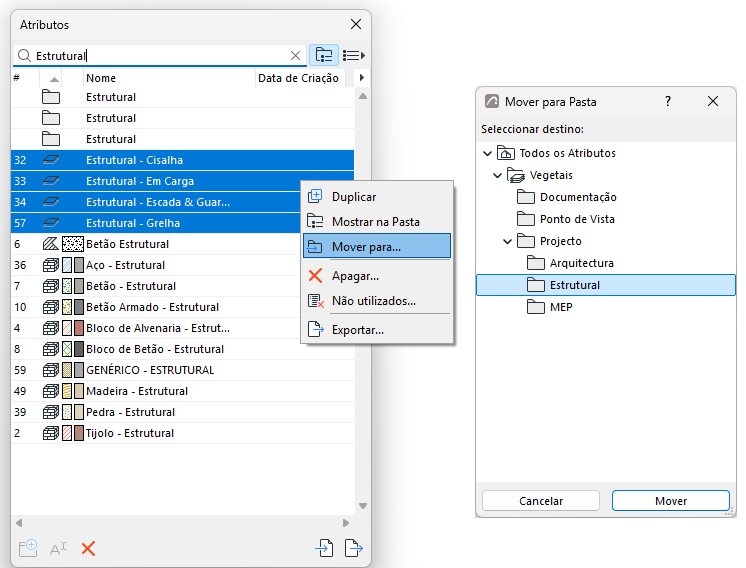The width and height of the screenshot is (746, 568).
Task: Click the search magnifier icon
Action: [x=24, y=56]
